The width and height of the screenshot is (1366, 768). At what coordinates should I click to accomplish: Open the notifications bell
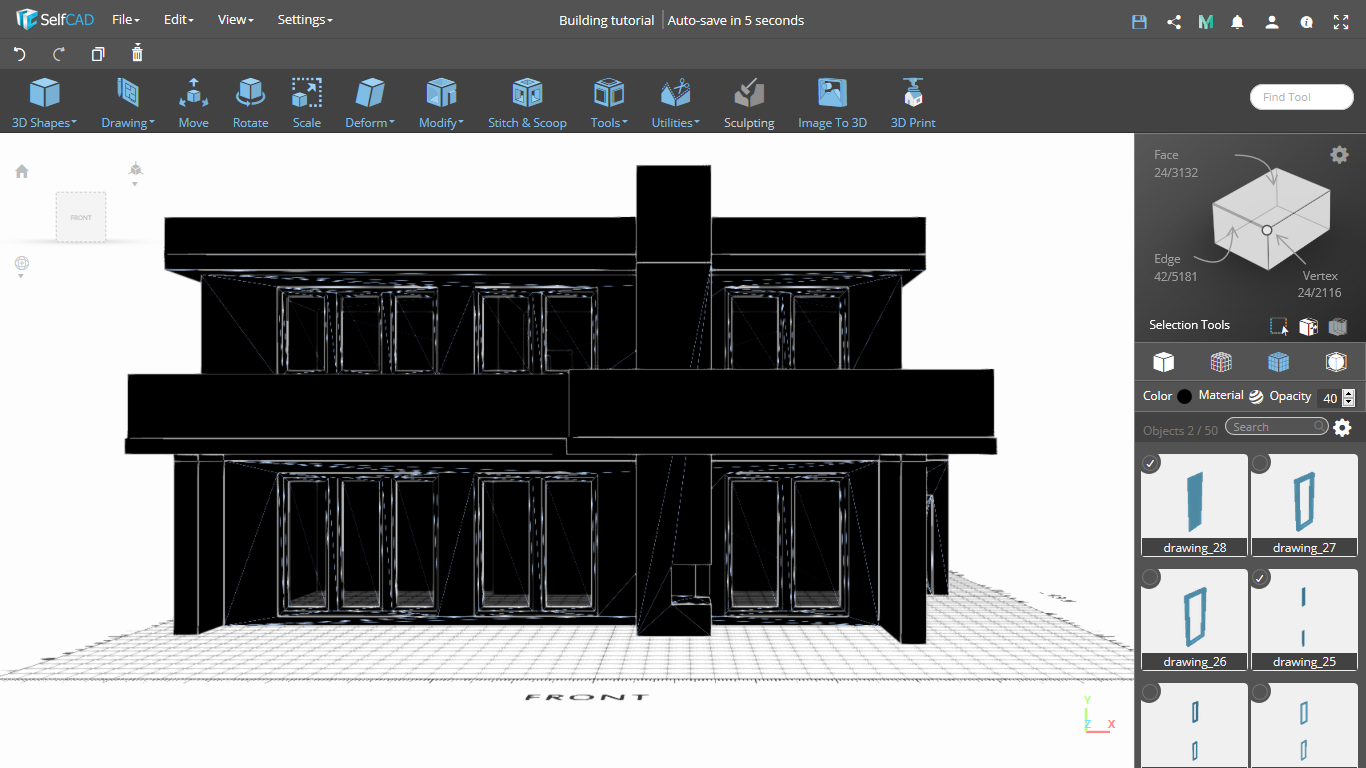1238,21
